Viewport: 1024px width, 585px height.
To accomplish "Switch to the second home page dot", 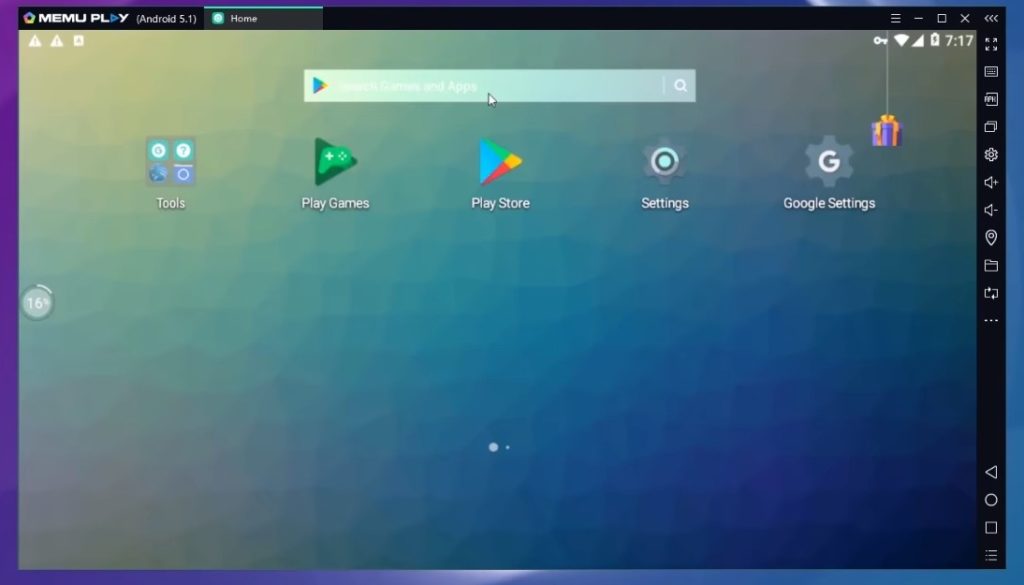I will tap(507, 447).
